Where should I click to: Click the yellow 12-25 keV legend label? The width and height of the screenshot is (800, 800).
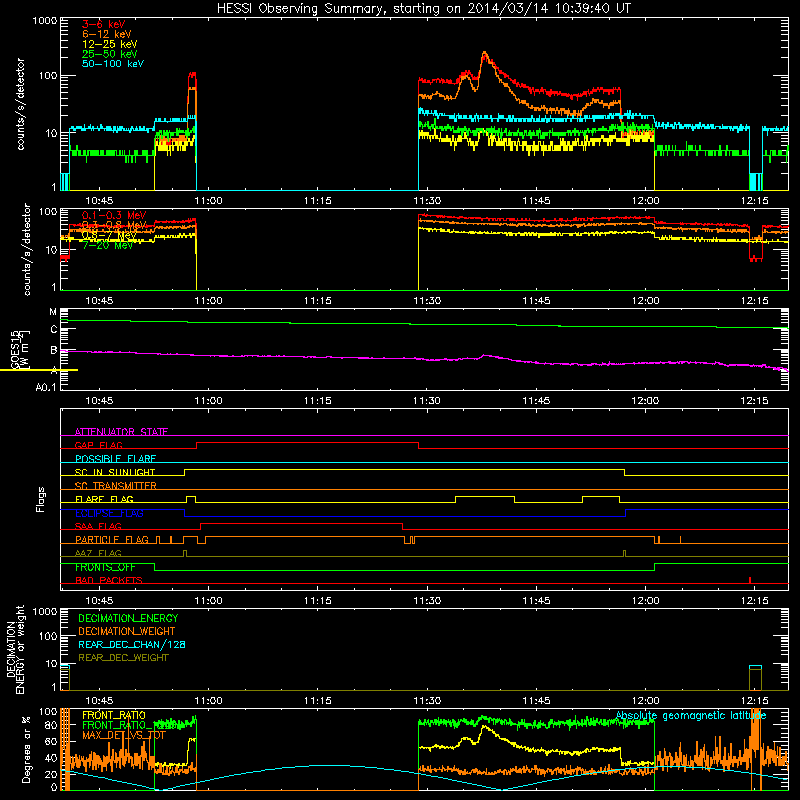pyautogui.click(x=110, y=44)
